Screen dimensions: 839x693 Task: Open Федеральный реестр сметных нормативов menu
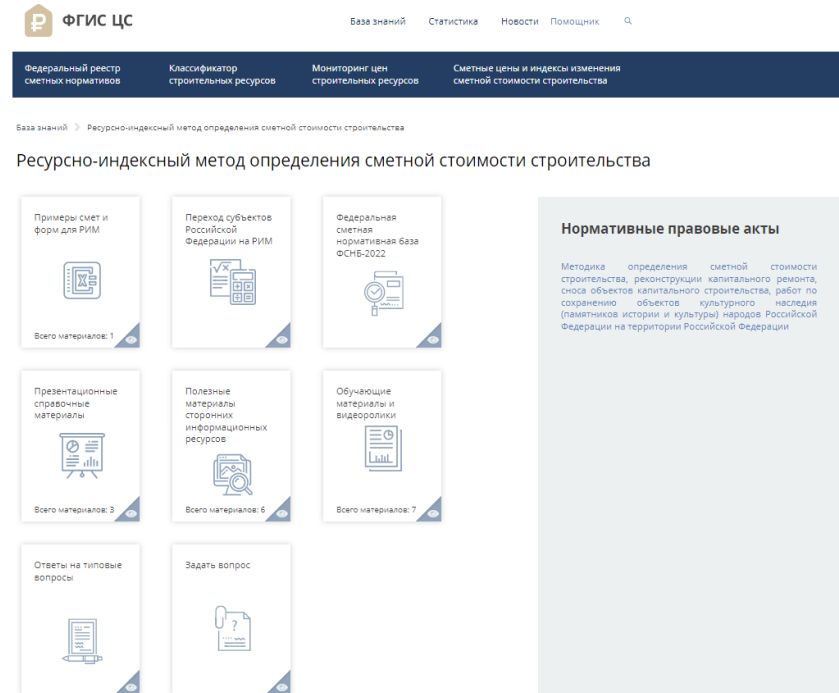click(72, 74)
